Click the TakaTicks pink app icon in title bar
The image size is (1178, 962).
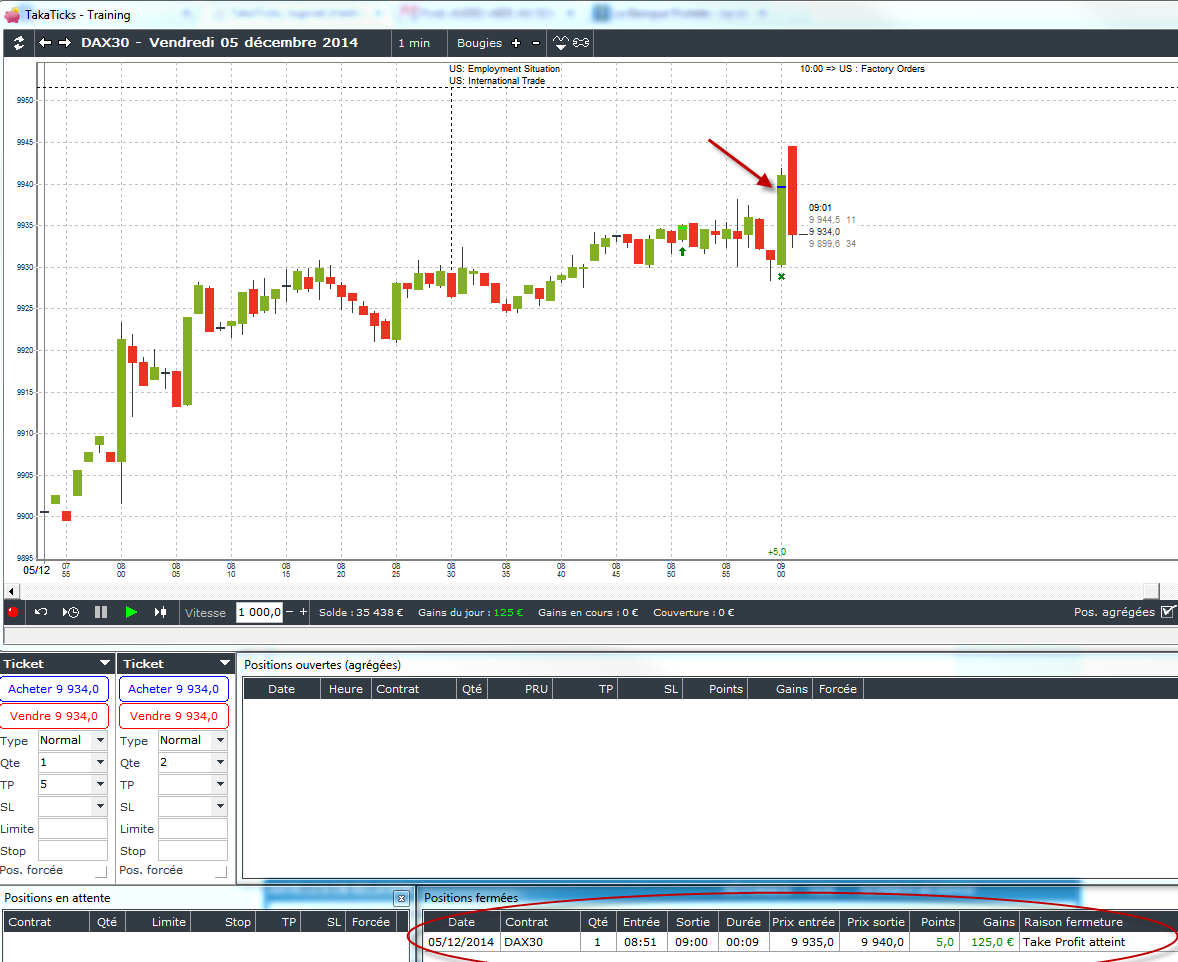tap(12, 14)
